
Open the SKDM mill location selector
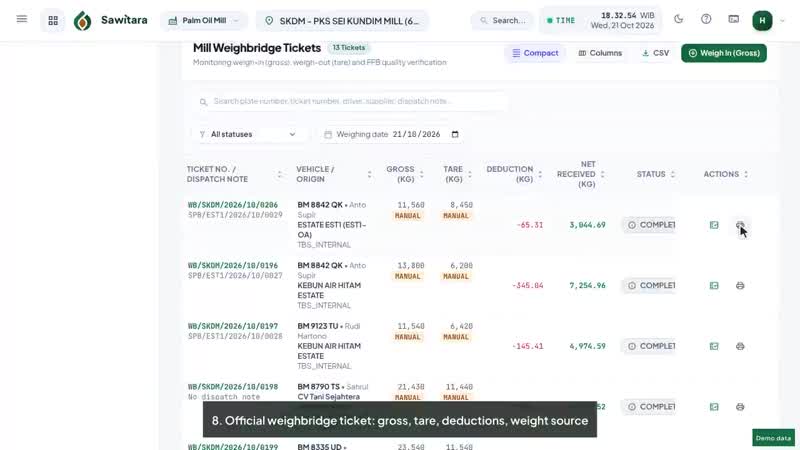tap(342, 21)
